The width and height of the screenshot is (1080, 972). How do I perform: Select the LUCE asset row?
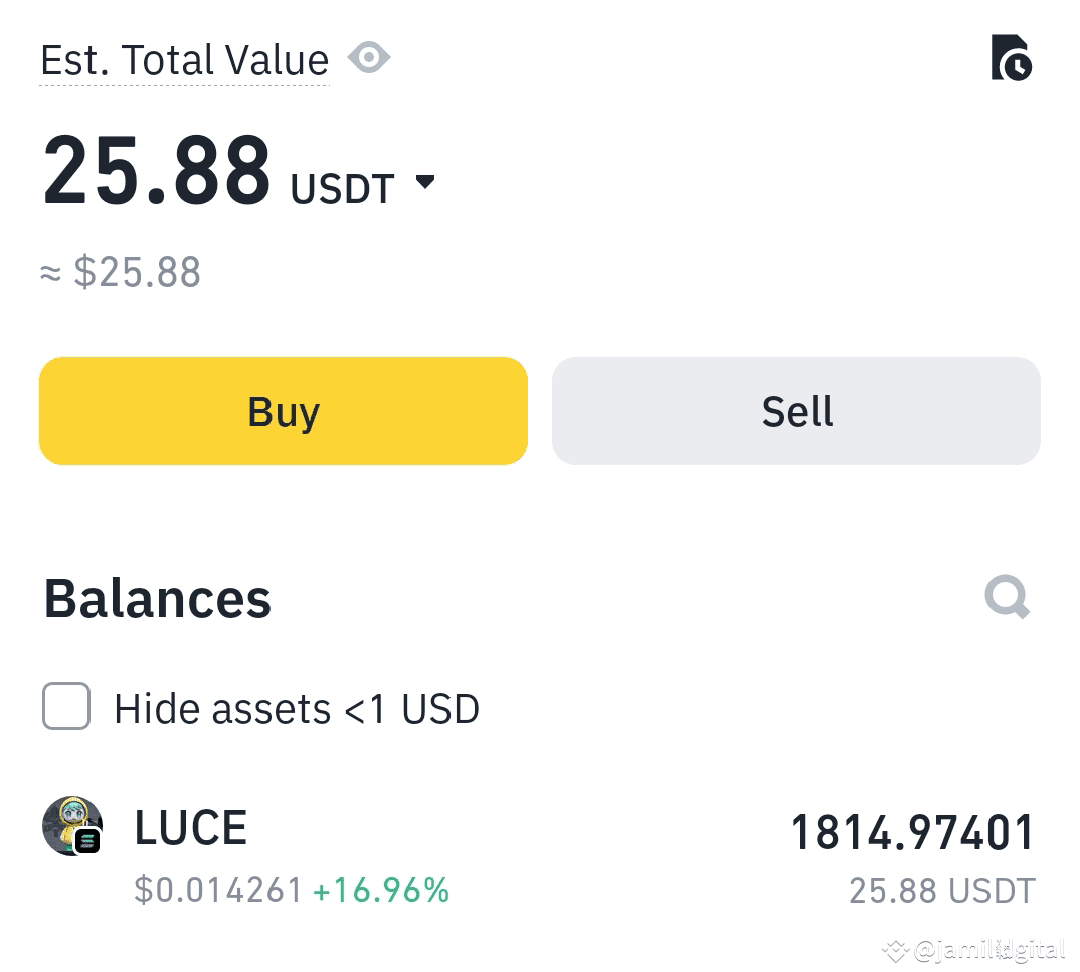coord(540,850)
